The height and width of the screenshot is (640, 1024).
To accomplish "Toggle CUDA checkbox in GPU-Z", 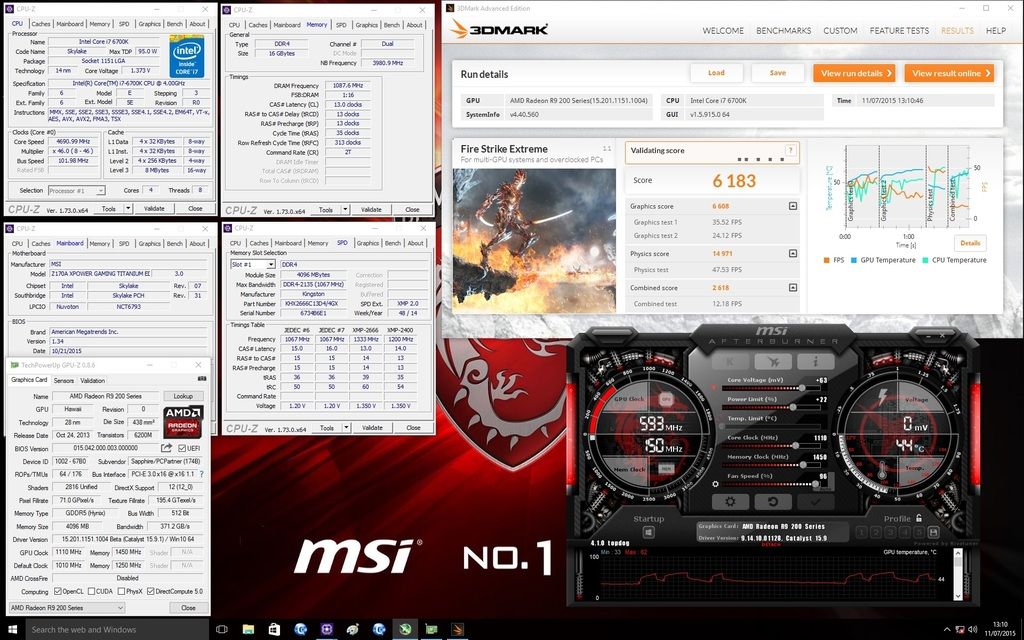I will pyautogui.click(x=90, y=592).
